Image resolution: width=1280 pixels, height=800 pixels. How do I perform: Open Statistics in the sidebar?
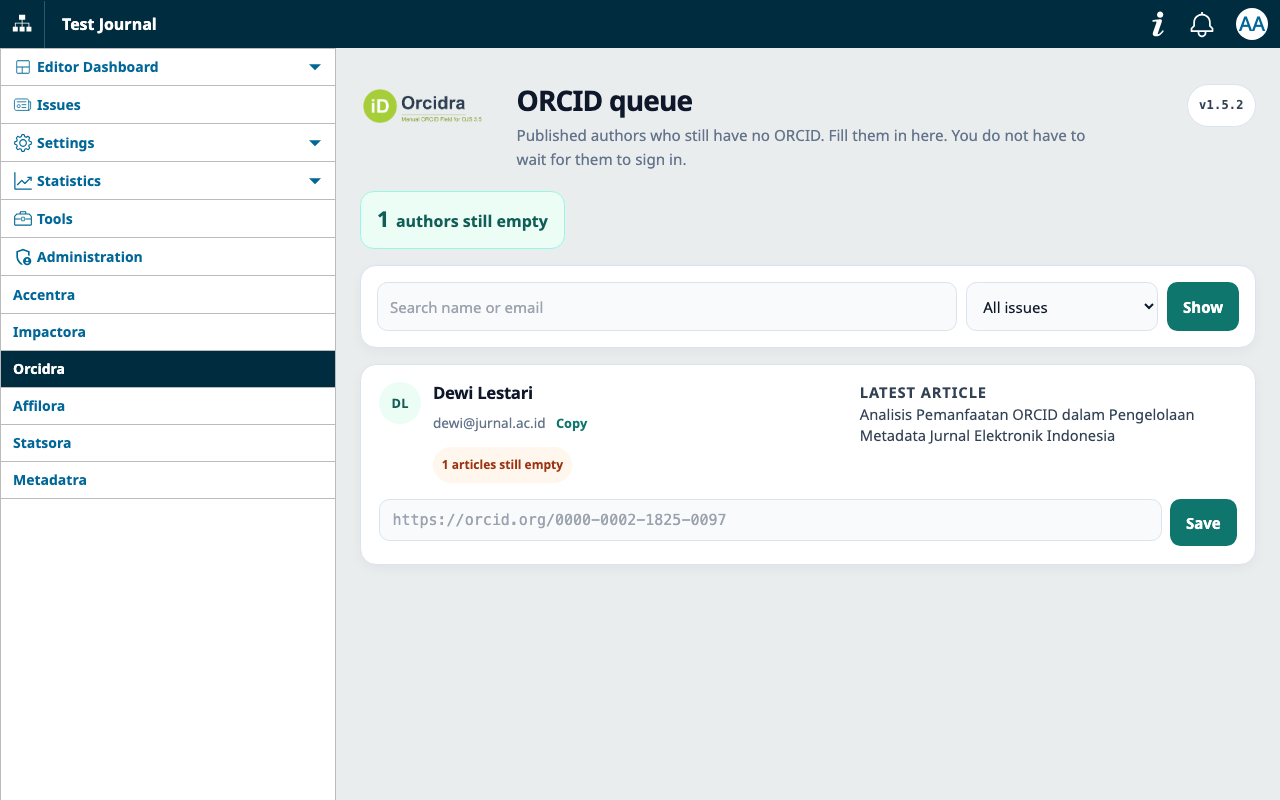click(168, 181)
